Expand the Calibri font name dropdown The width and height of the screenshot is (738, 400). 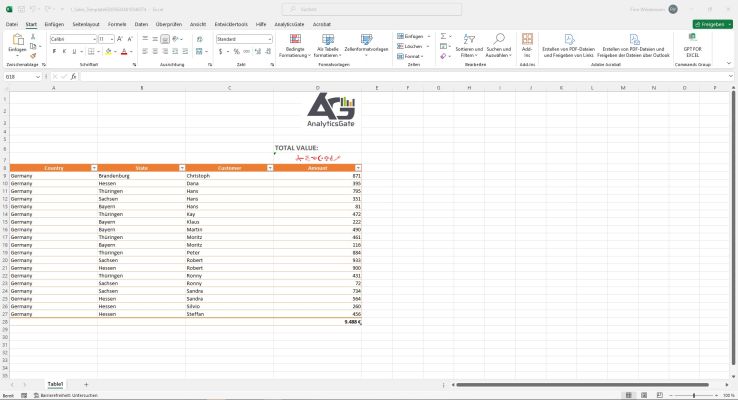pos(94,39)
